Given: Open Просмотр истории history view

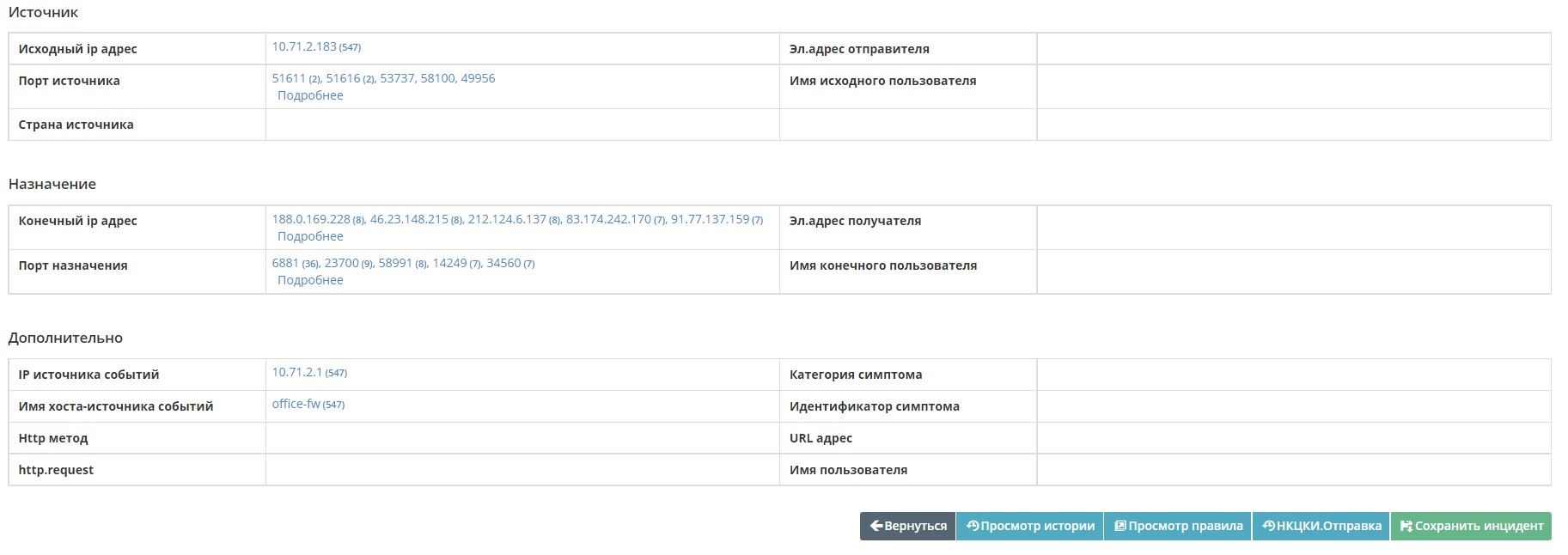Looking at the screenshot, I should [x=1029, y=526].
